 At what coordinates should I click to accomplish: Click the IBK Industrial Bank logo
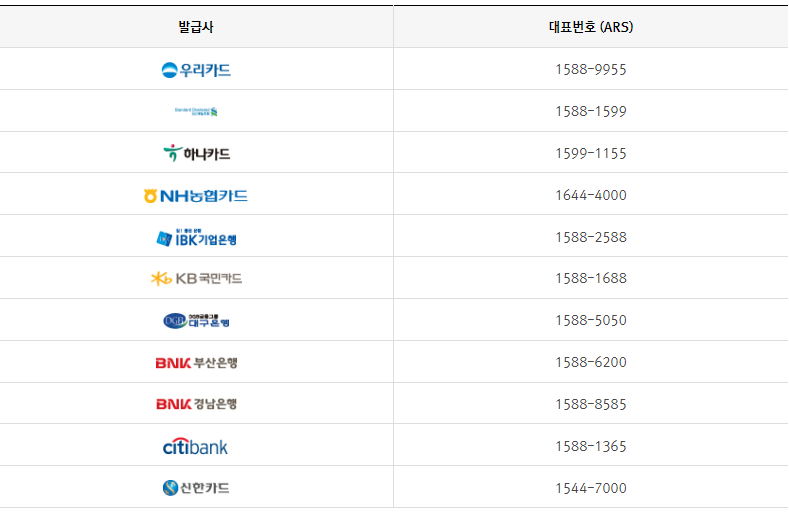(x=196, y=238)
